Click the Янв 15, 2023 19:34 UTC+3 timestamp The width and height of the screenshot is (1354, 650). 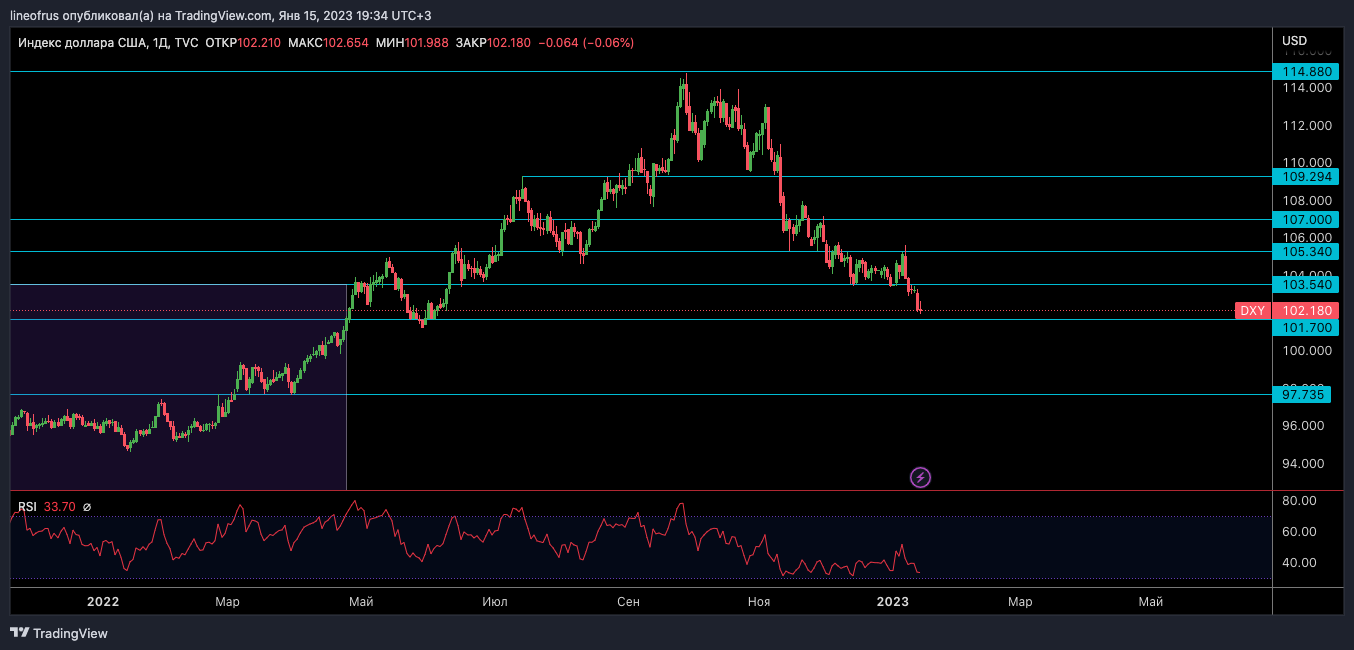coord(355,16)
